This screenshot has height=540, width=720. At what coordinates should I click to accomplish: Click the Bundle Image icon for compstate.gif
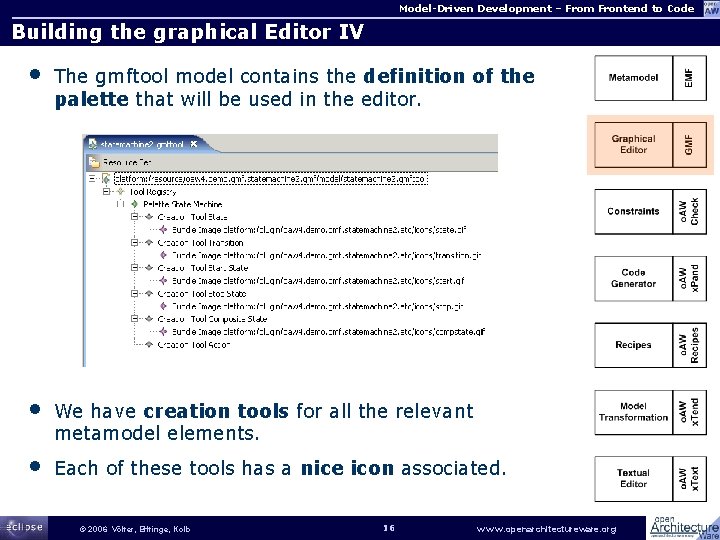(163, 331)
